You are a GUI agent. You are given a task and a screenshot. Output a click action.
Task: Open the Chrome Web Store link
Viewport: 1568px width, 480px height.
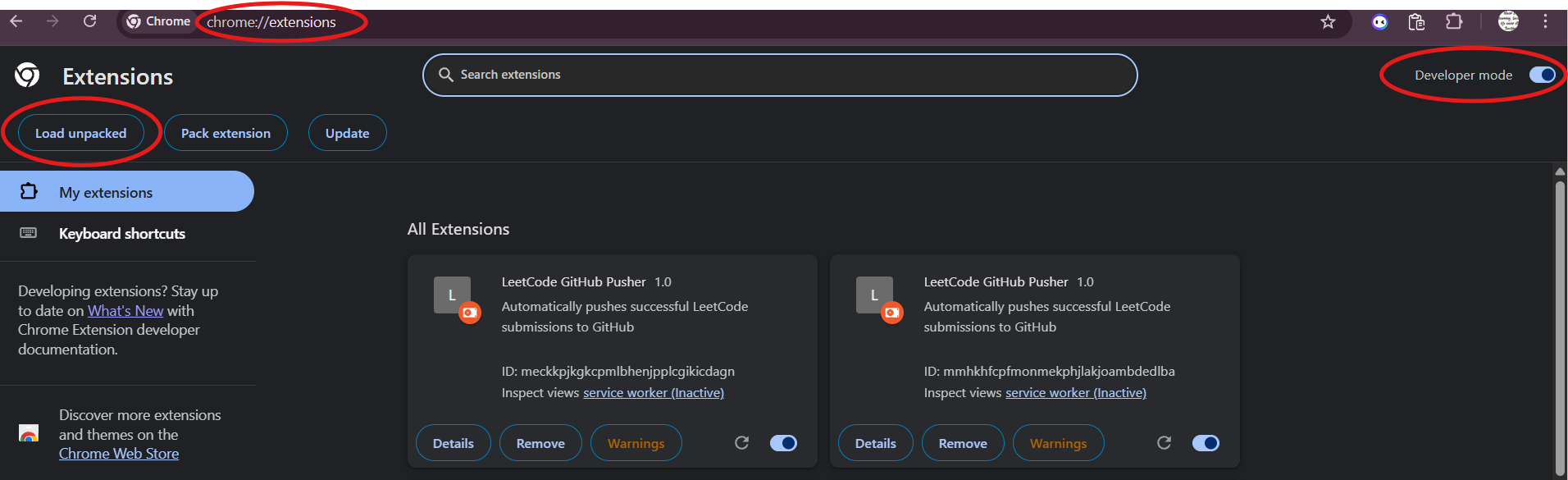119,454
